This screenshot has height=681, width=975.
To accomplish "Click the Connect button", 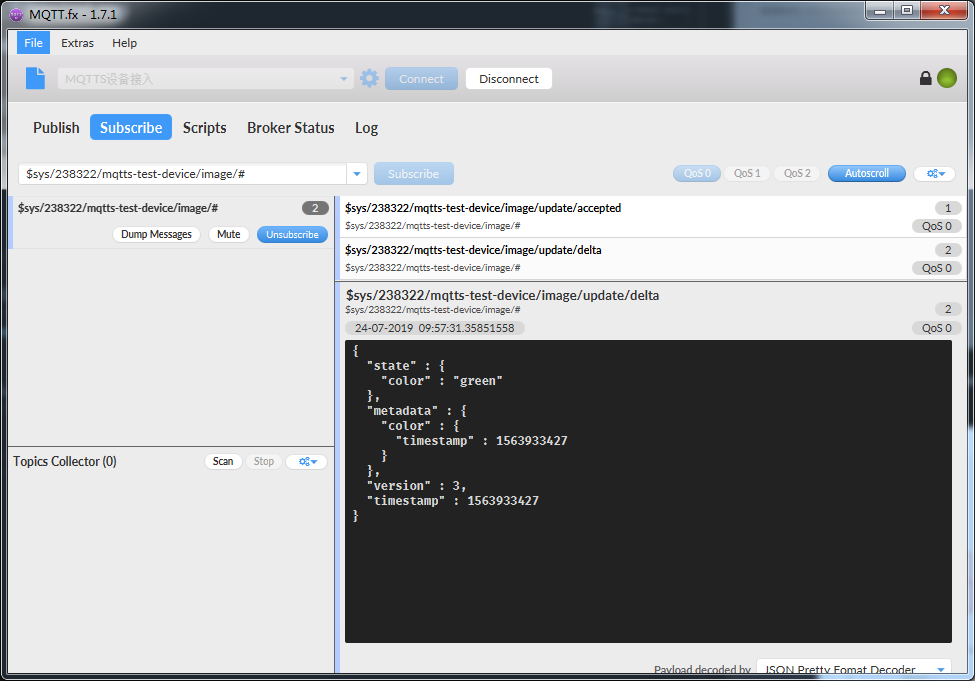I will tap(421, 79).
